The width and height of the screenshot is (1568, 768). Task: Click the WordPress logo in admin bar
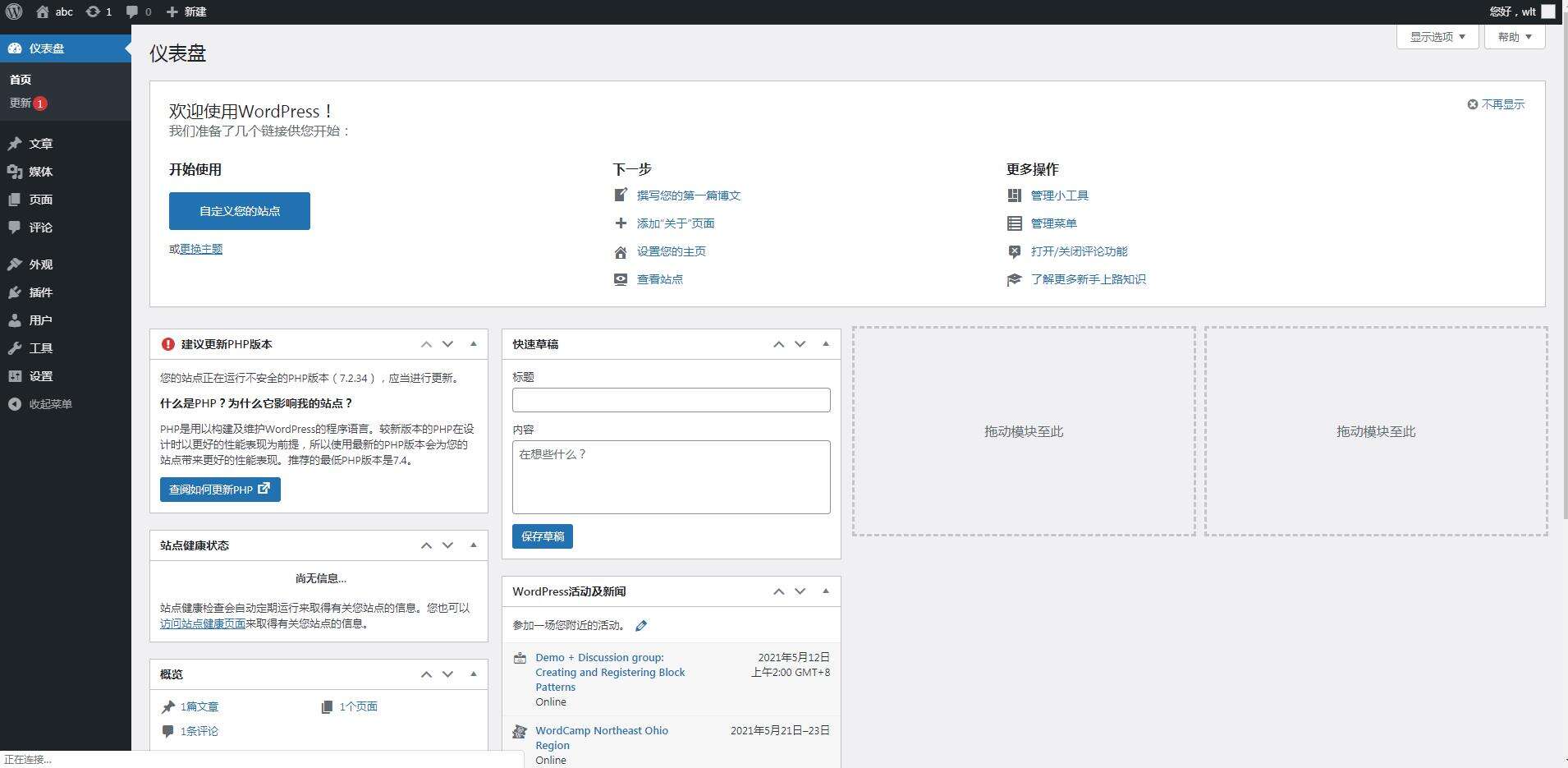(x=14, y=11)
